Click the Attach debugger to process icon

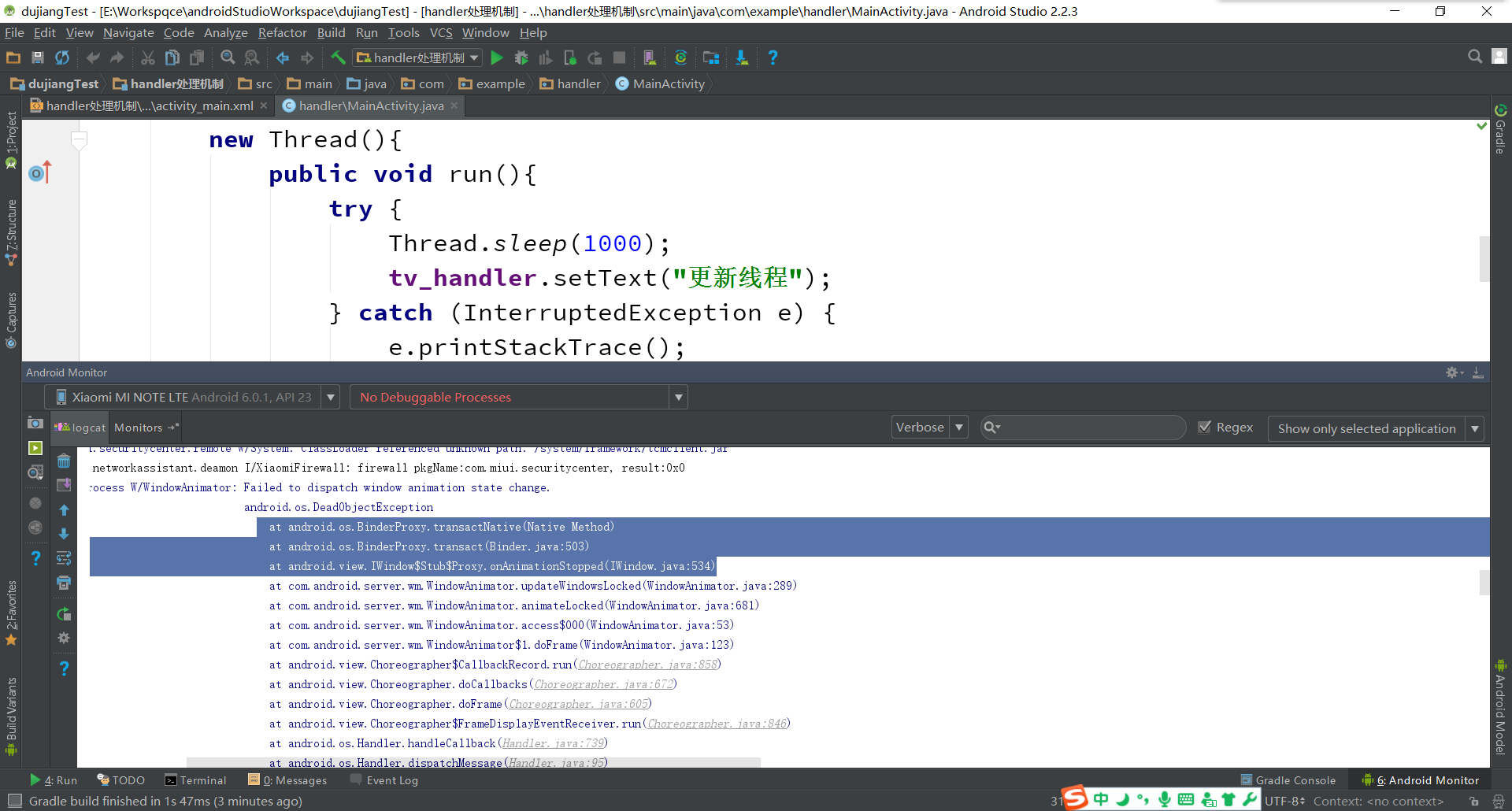[570, 57]
